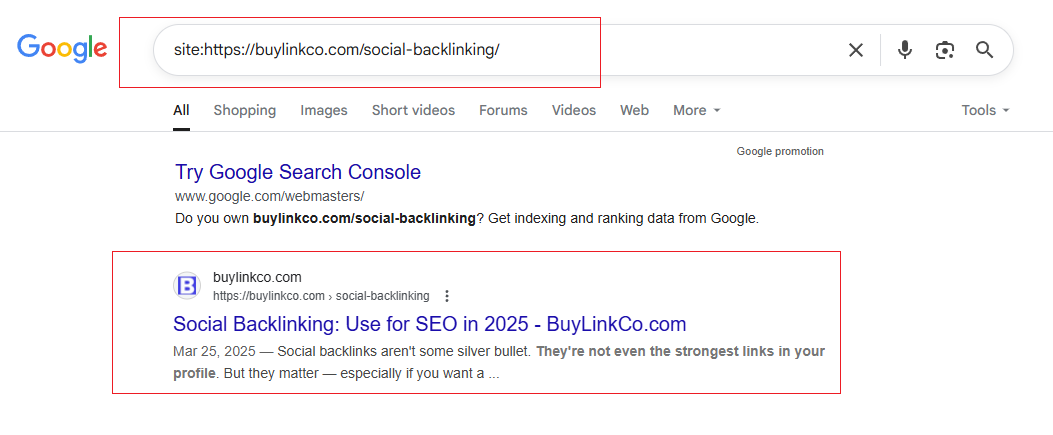Open the Forums tab
1053x435 pixels.
tap(503, 110)
